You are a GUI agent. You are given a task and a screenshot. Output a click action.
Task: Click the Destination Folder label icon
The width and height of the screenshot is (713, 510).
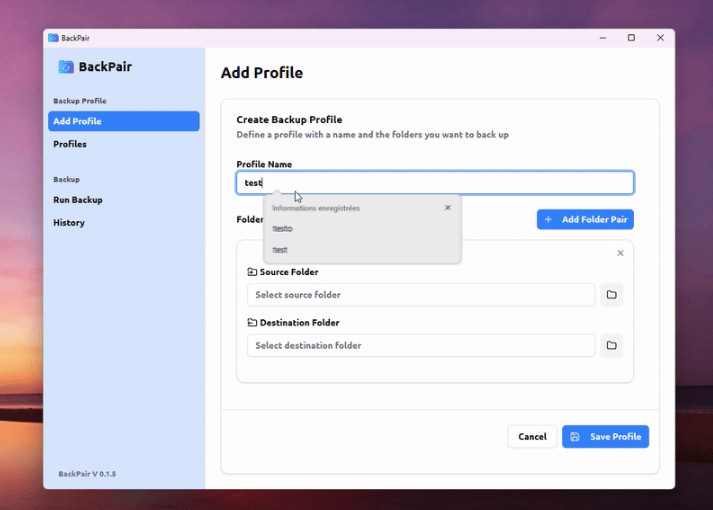tap(252, 323)
